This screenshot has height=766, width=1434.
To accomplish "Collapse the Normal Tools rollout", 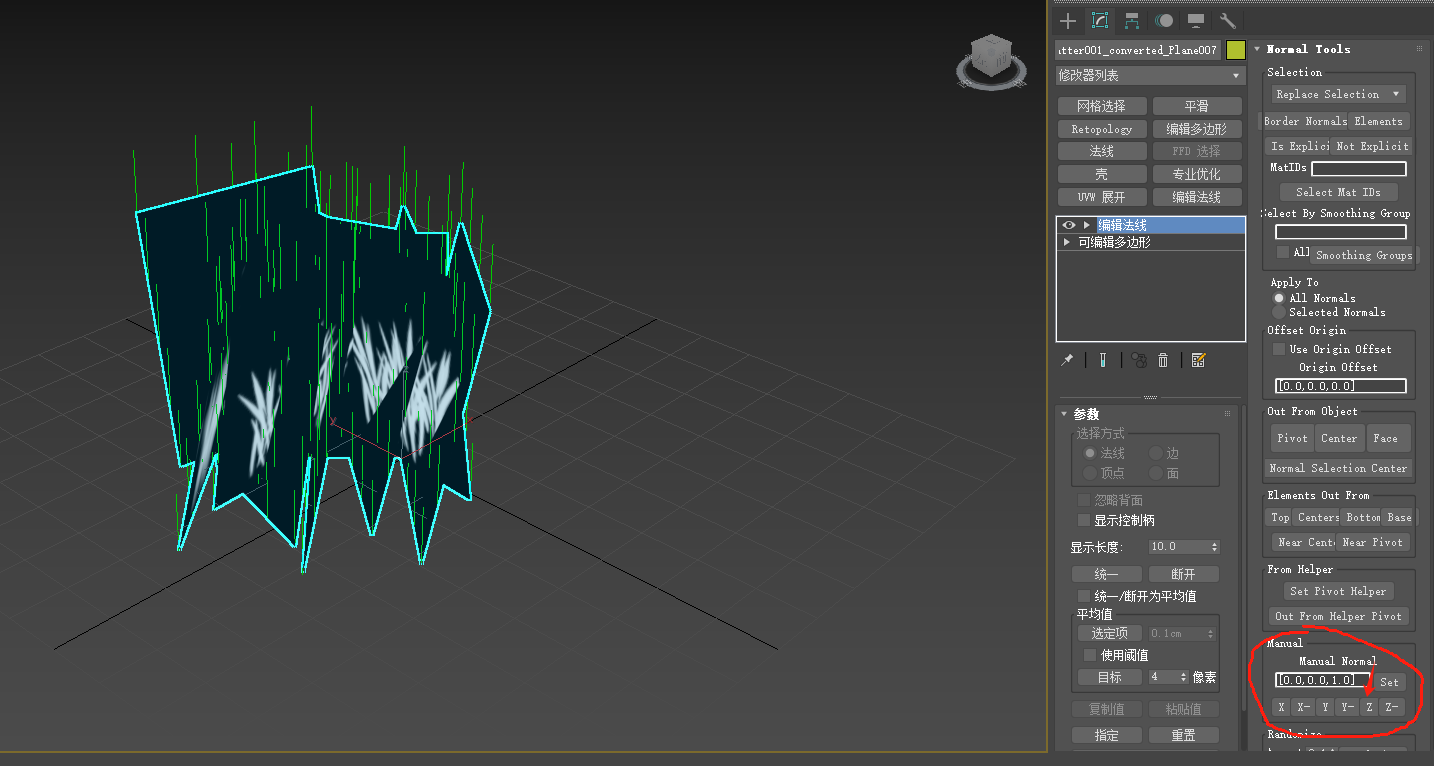I will click(x=1257, y=49).
